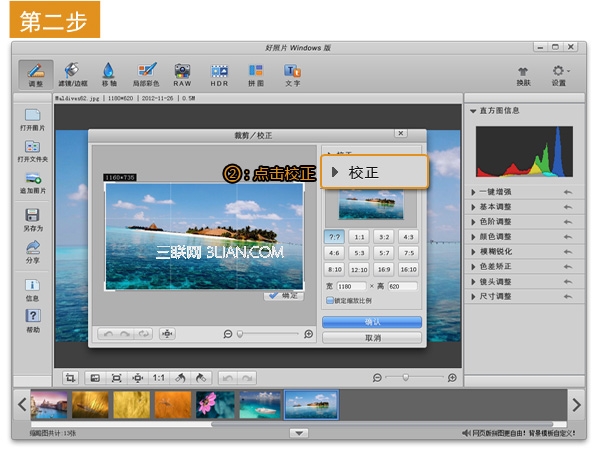
Task: Click thumbnail strip right arrow
Action: [576, 405]
